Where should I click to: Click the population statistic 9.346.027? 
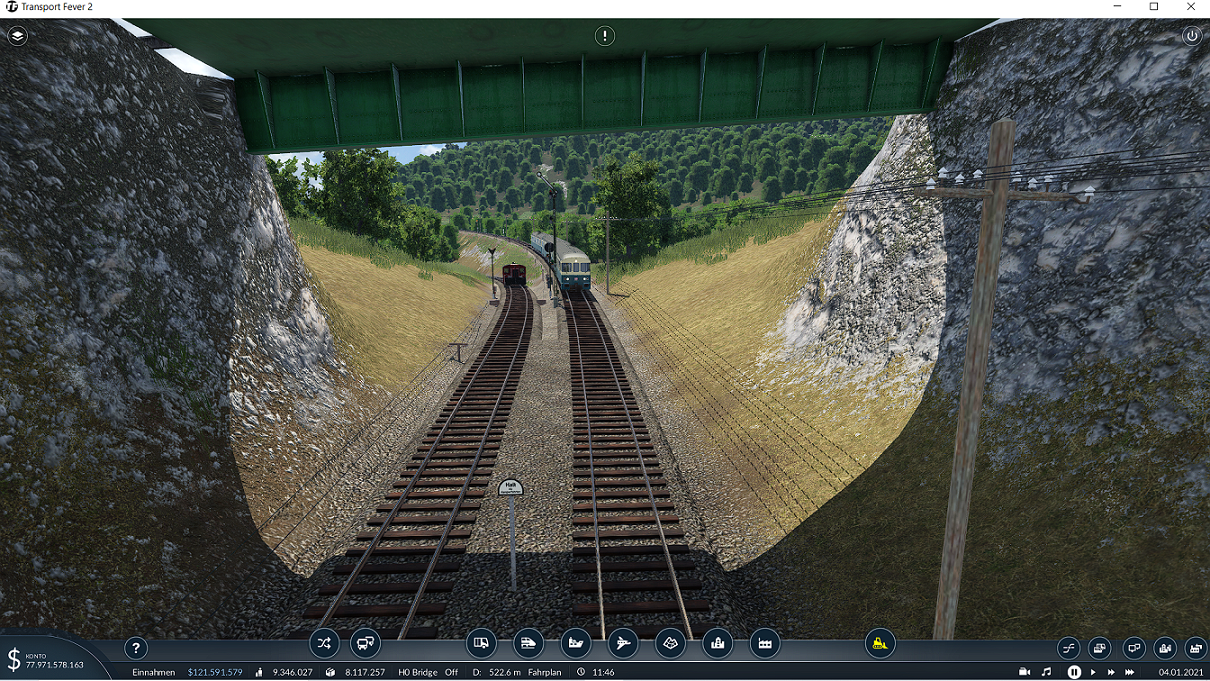point(293,672)
